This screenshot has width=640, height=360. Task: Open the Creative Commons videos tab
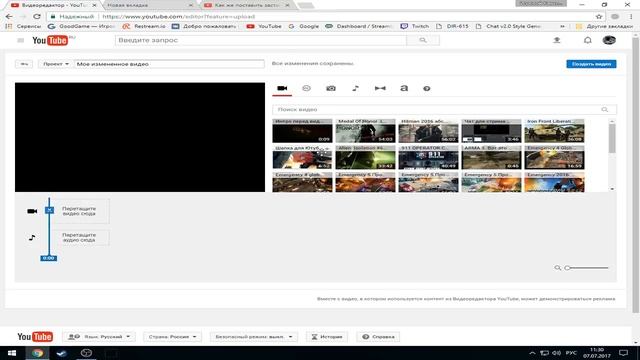point(306,88)
